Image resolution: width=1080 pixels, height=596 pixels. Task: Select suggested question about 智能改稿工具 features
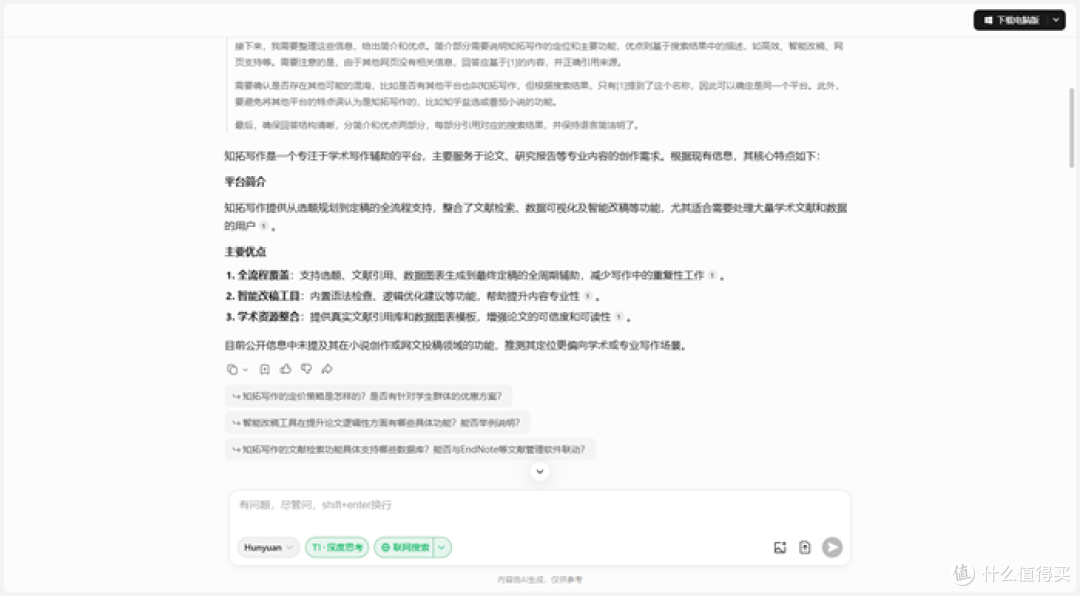pos(377,422)
